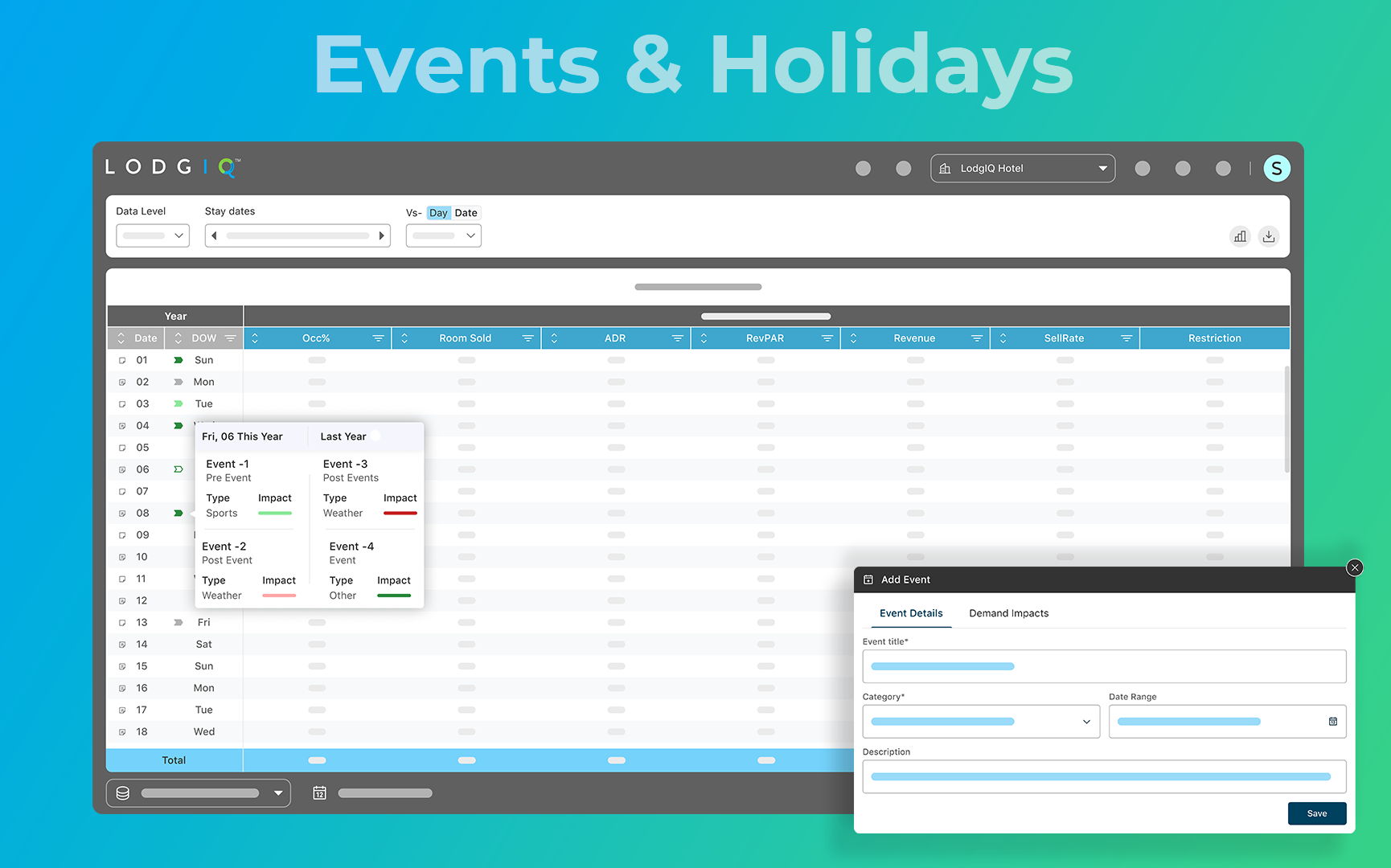
Task: Click the table's vertical scrollbar
Action: click(1286, 420)
